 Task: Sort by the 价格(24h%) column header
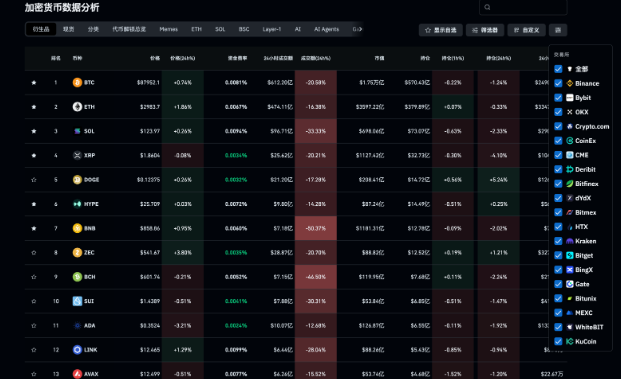[183, 58]
